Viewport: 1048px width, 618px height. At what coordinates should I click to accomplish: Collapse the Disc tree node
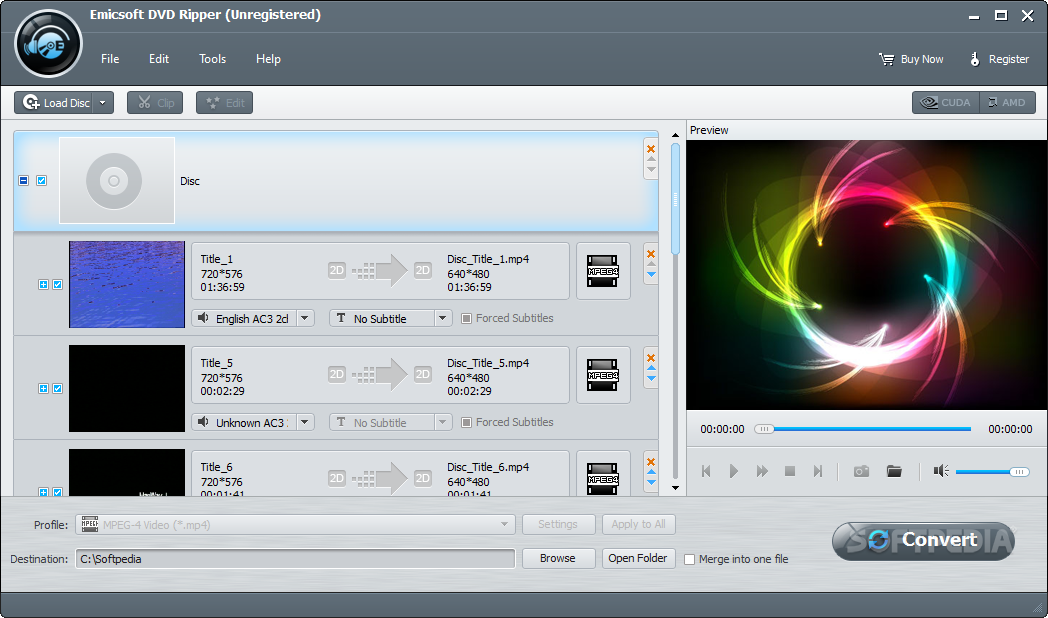pos(23,180)
